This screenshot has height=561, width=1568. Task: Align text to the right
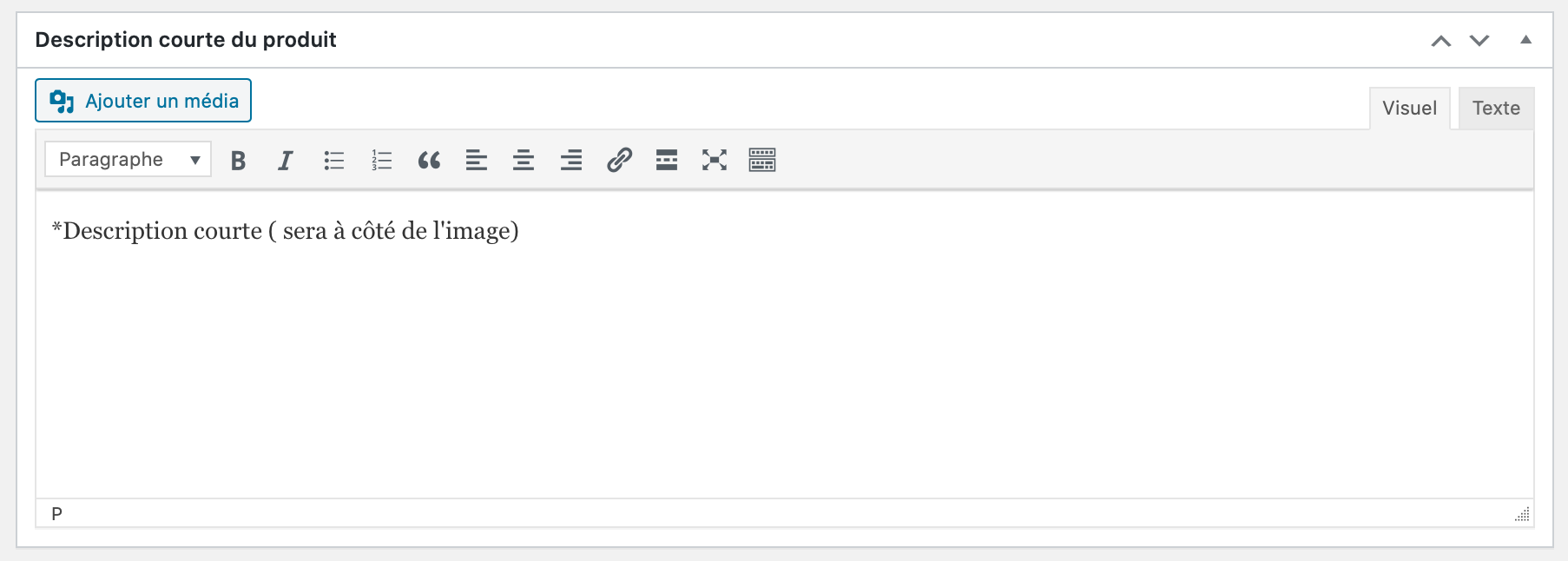pos(571,160)
